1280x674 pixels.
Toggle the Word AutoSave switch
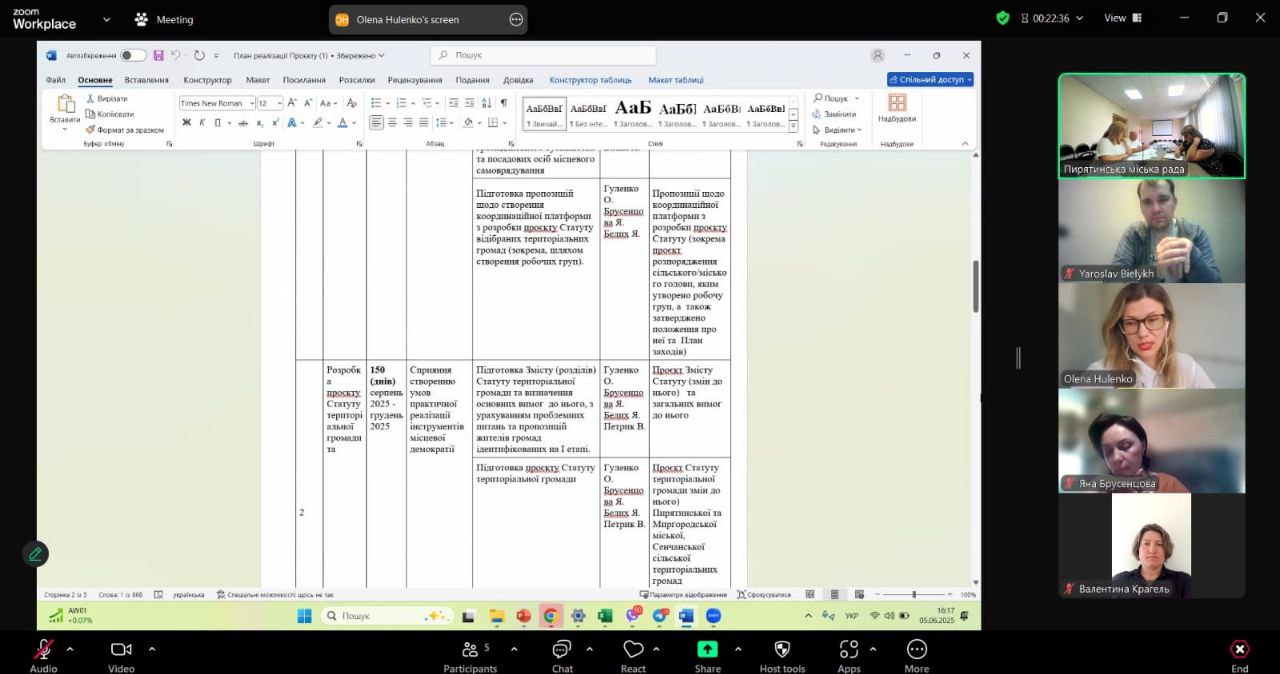coord(133,56)
